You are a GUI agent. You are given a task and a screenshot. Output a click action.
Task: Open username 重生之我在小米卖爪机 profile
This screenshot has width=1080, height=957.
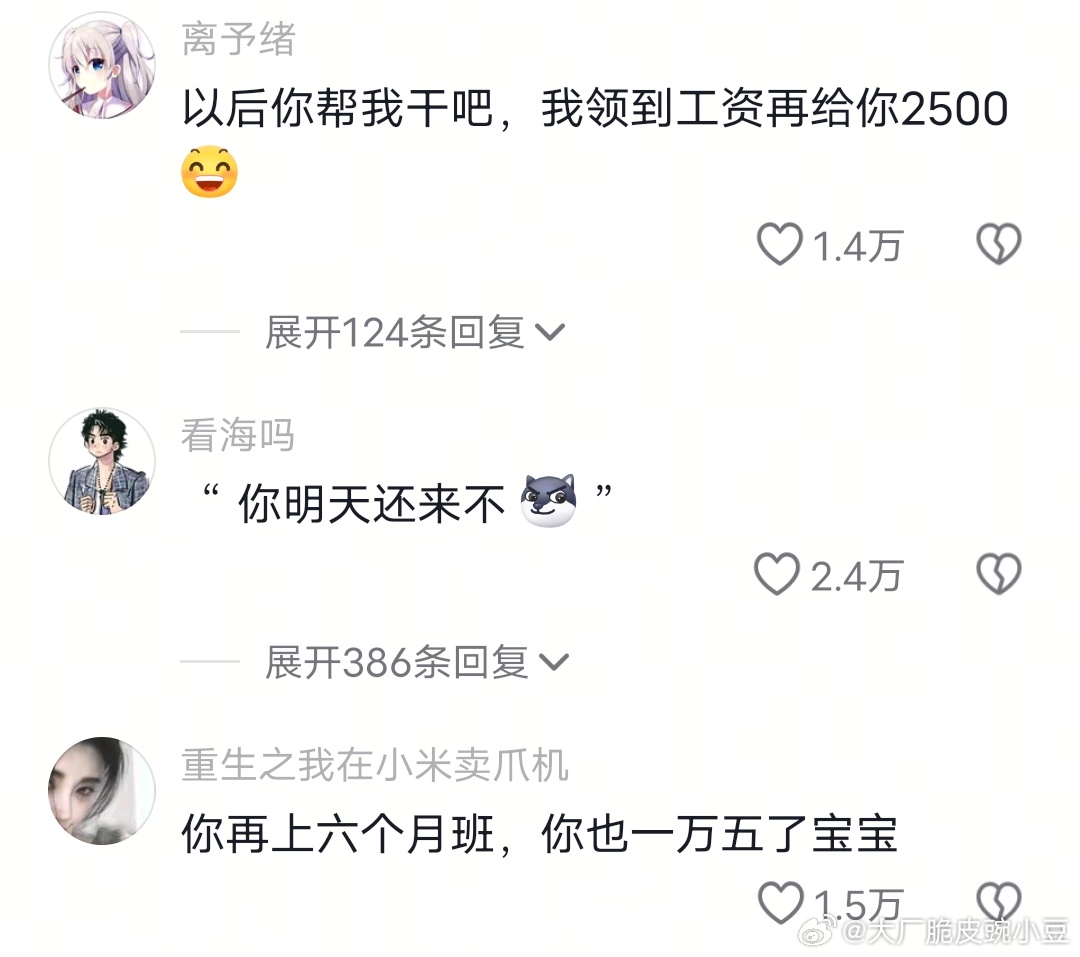[x=375, y=765]
